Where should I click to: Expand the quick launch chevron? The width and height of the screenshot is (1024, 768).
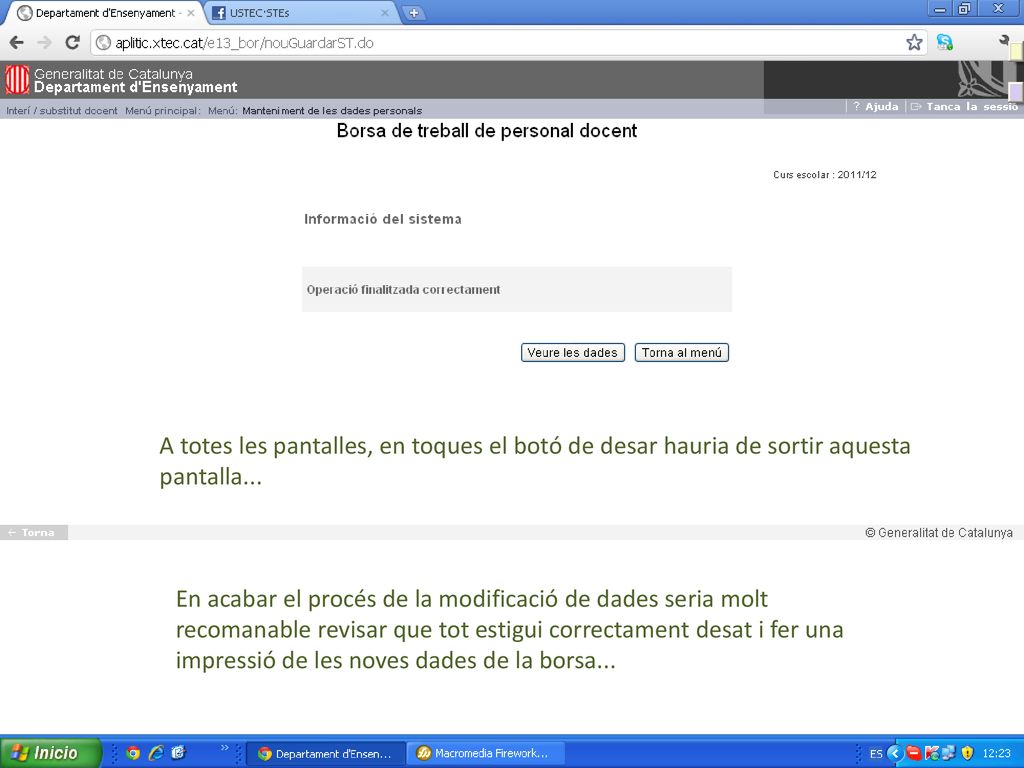pyautogui.click(x=225, y=748)
